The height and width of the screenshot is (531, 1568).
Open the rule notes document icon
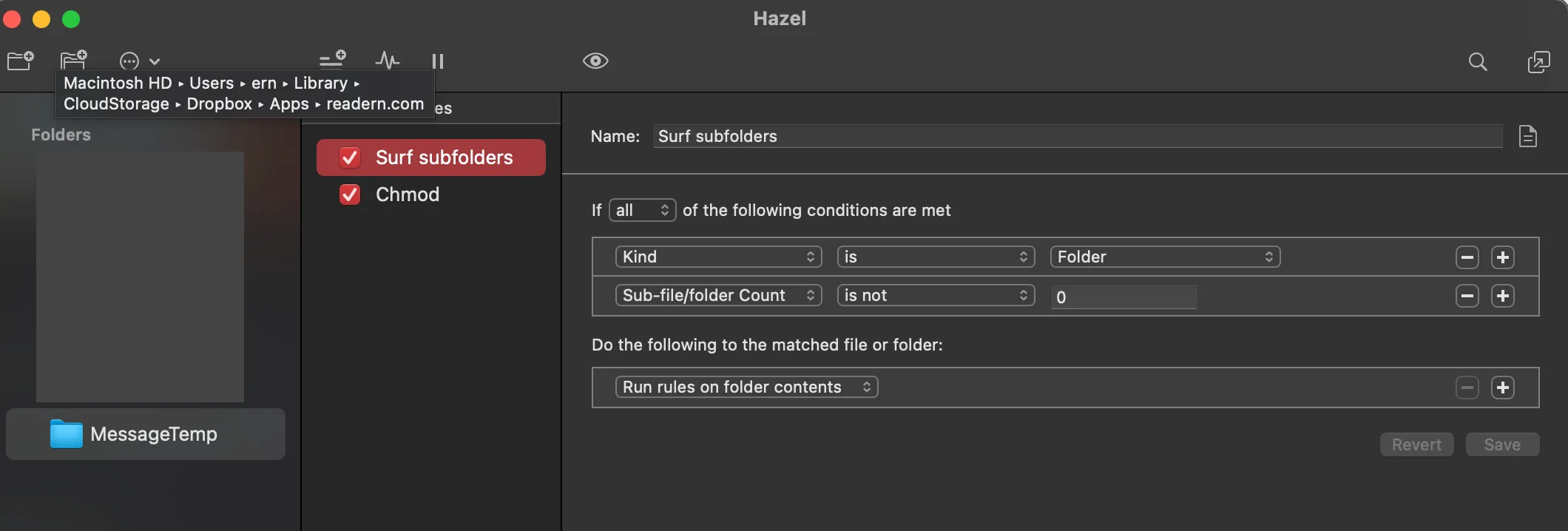pyautogui.click(x=1527, y=136)
